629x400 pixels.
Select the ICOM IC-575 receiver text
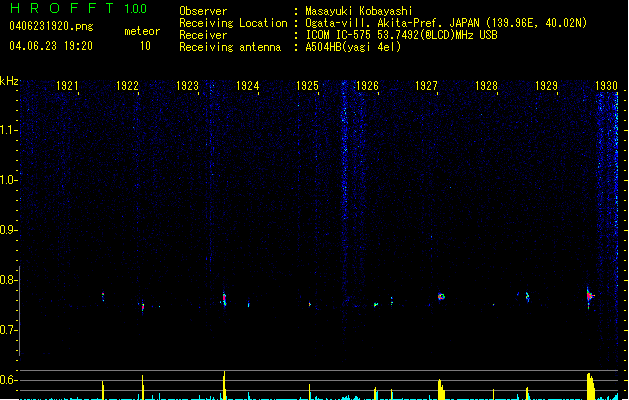click(402, 35)
